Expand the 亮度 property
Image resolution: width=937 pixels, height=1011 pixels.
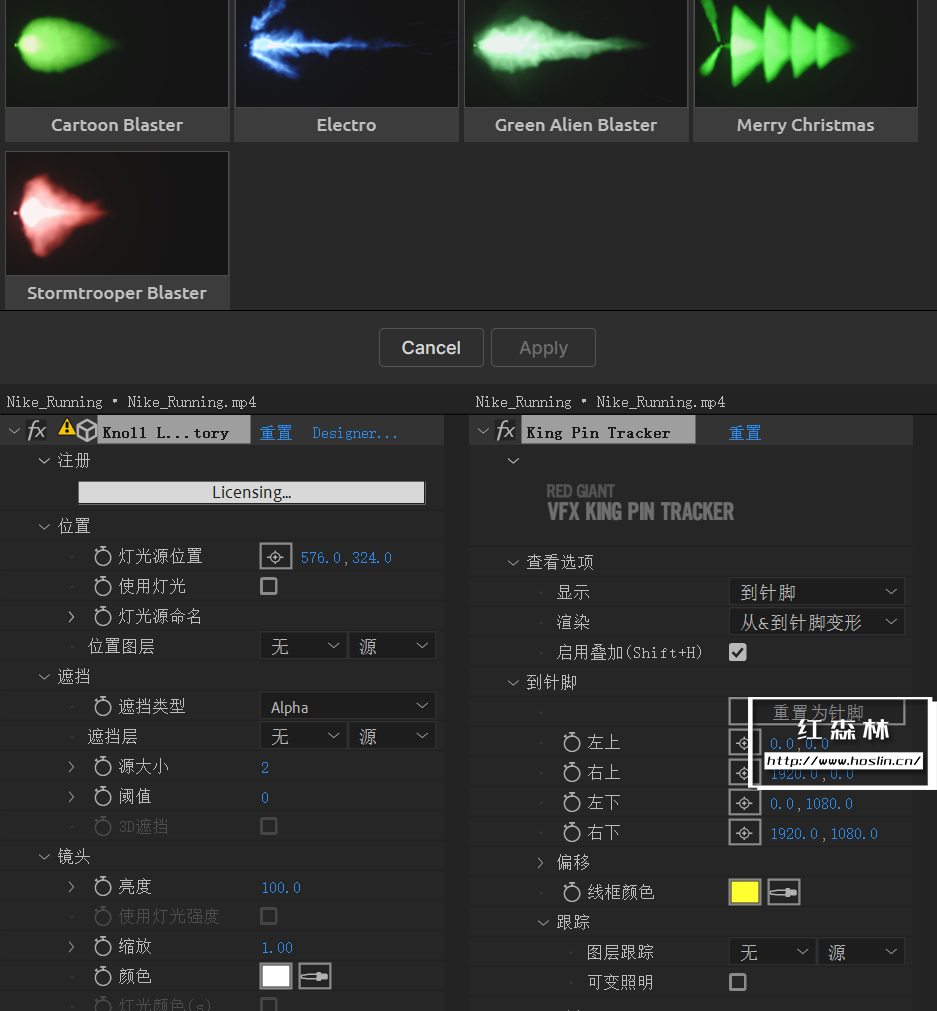click(x=72, y=887)
